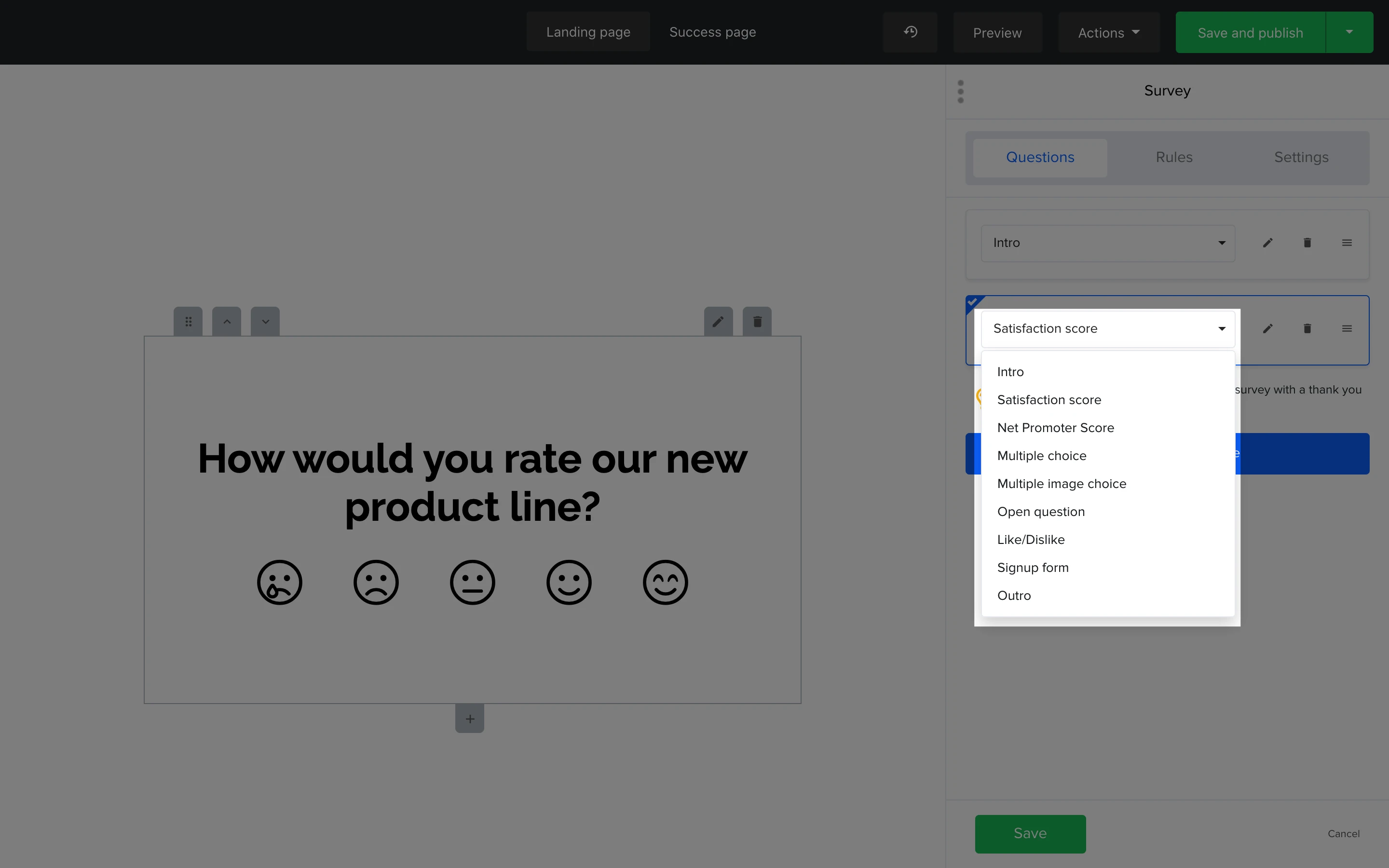Click pencil edit icon above survey block

point(718,322)
